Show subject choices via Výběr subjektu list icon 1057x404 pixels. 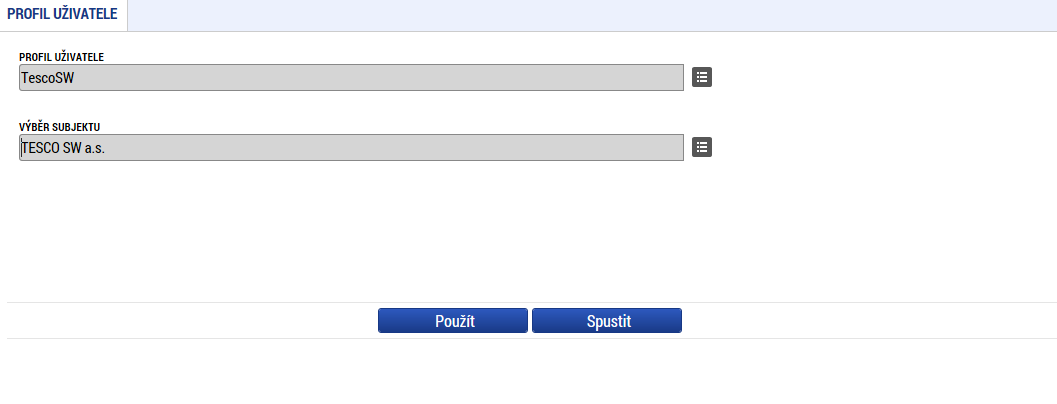(702, 147)
